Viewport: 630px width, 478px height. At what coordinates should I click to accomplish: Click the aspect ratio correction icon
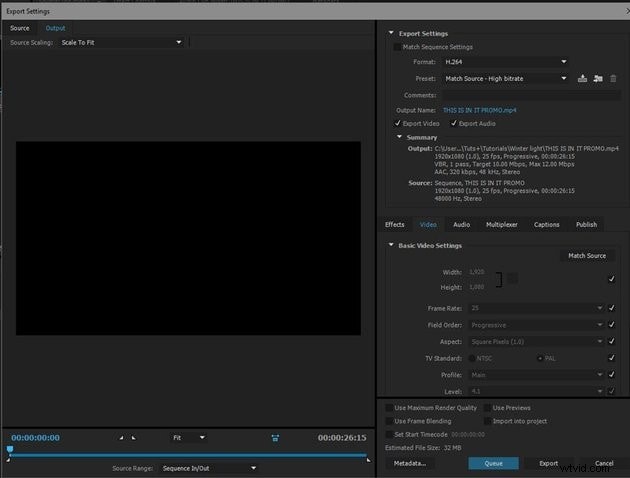(x=275, y=438)
